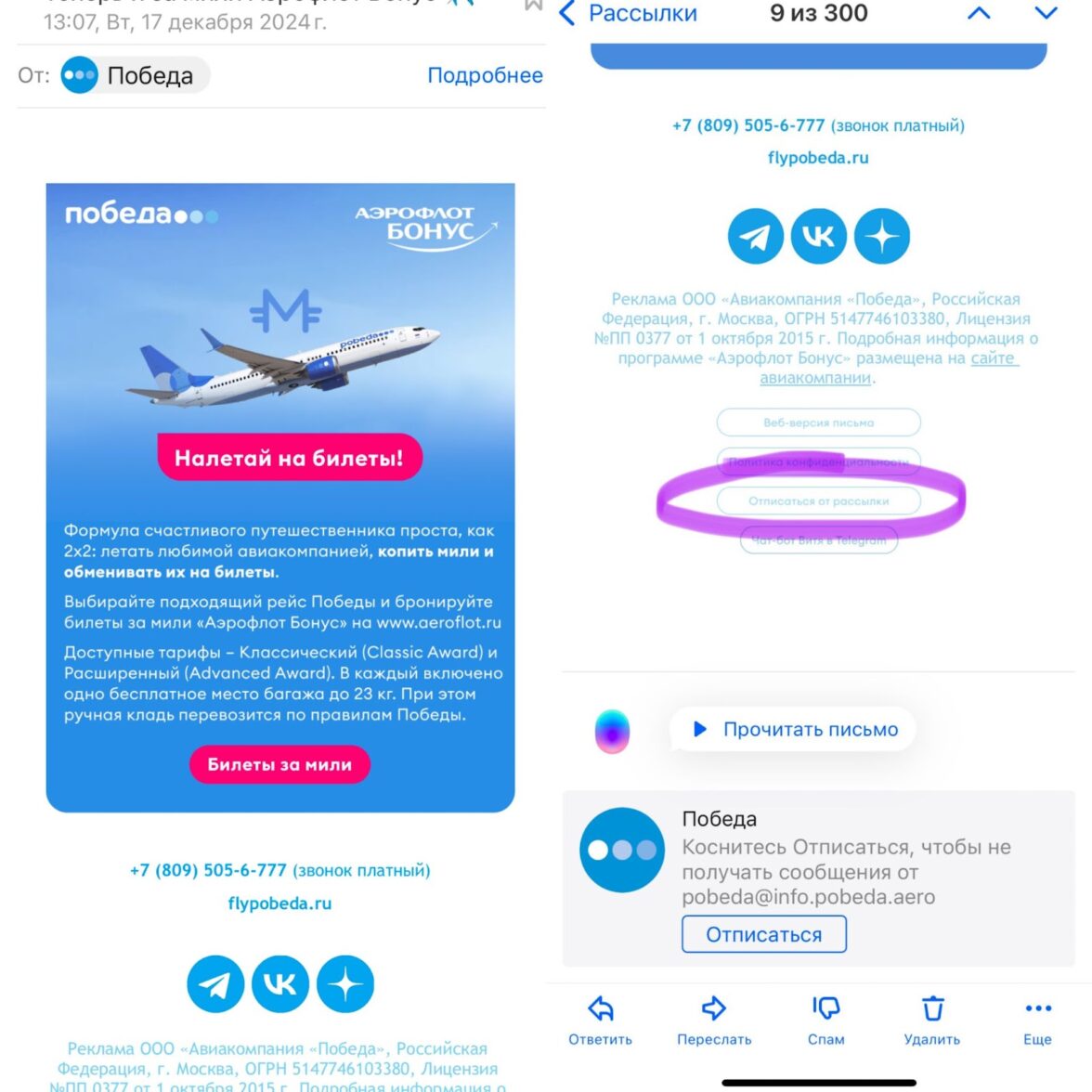Play Прочитать письмо audio reading

(794, 729)
